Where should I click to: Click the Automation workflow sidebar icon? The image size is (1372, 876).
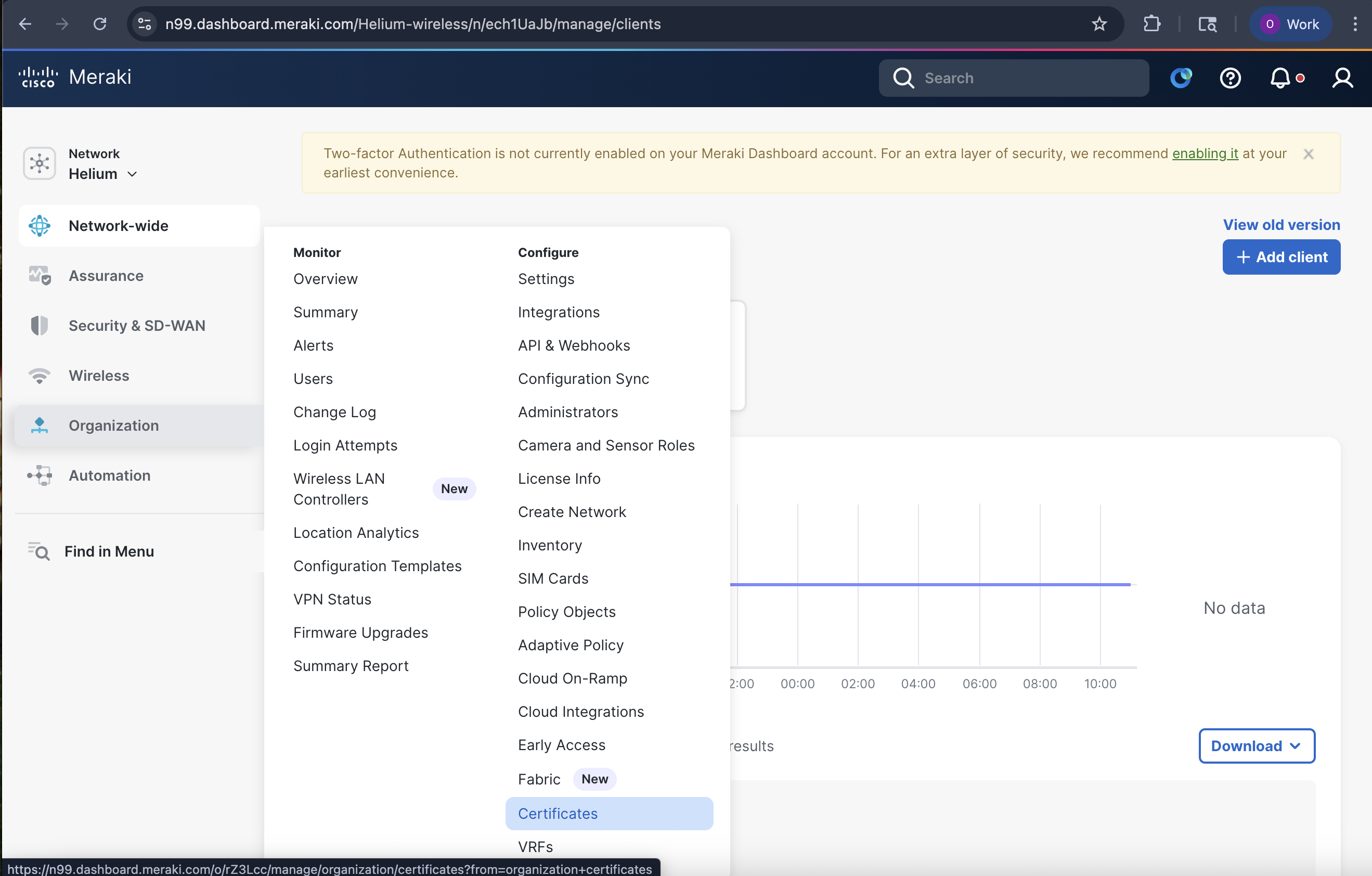point(40,475)
